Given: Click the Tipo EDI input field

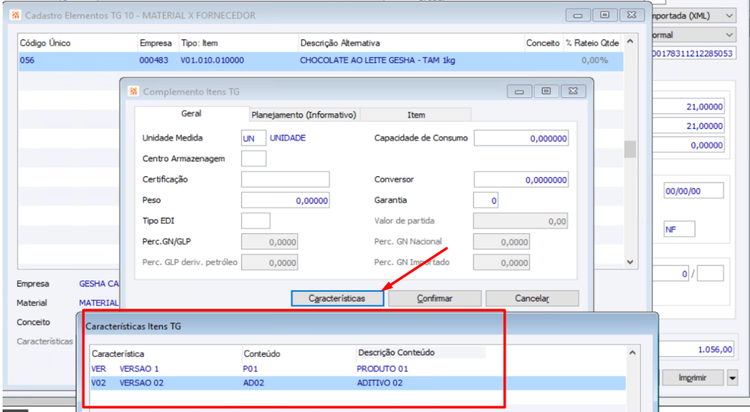Looking at the screenshot, I should tap(255, 221).
